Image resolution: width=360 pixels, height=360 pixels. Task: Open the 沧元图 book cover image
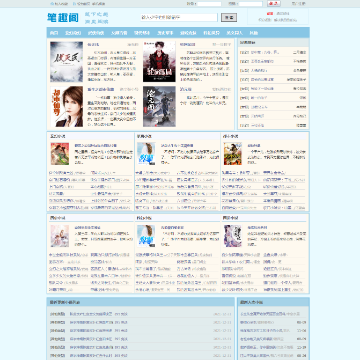[159, 107]
